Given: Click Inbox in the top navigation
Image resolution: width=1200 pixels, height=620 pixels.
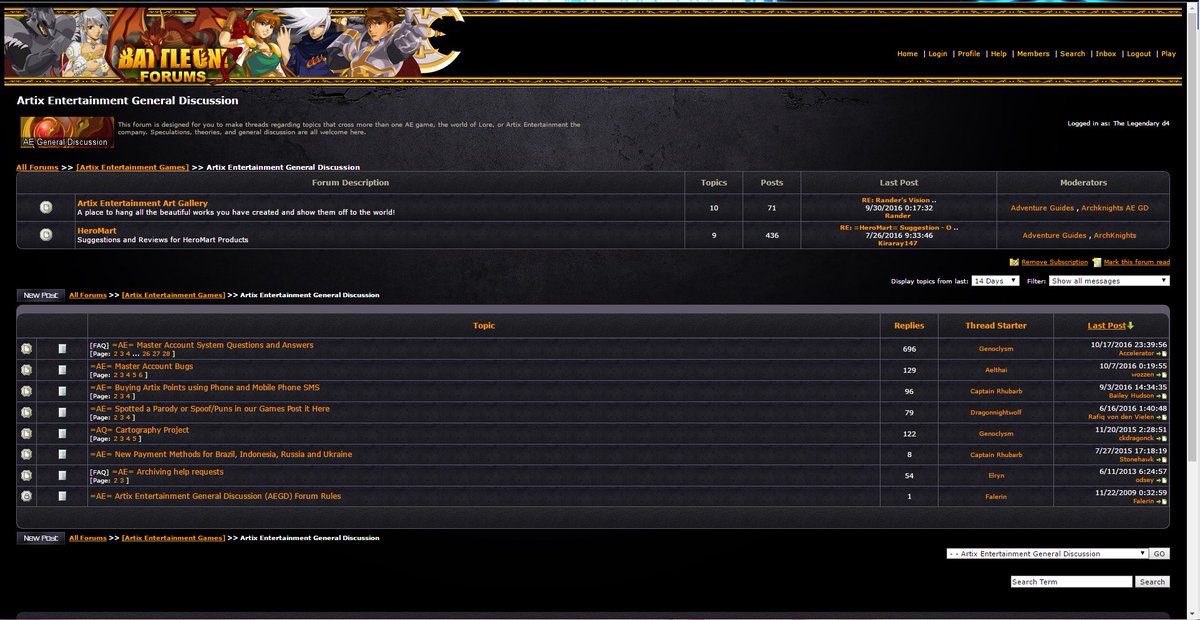Looking at the screenshot, I should (1105, 54).
